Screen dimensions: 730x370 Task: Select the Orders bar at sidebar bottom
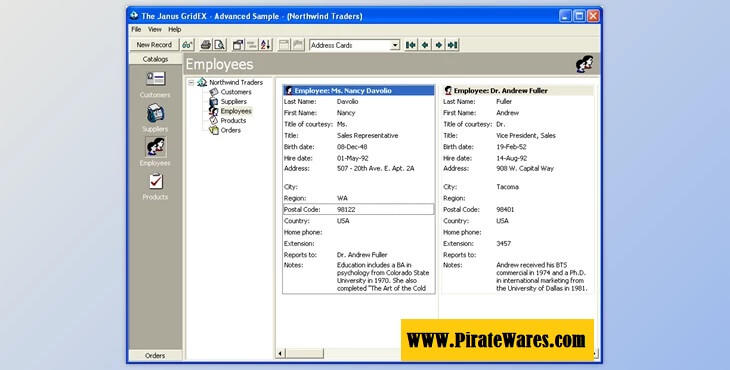click(155, 355)
